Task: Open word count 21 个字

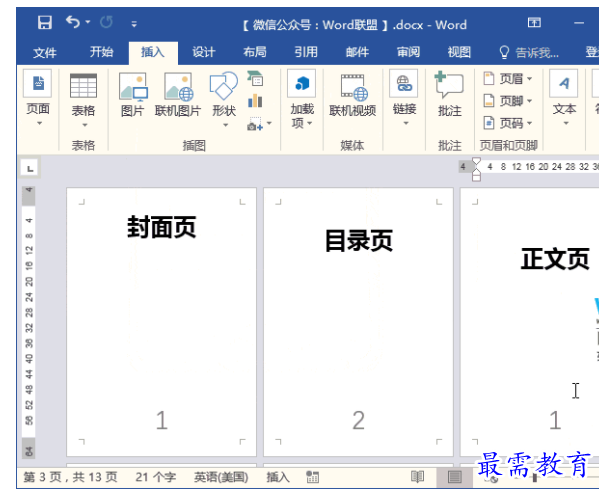Action: pos(156,477)
